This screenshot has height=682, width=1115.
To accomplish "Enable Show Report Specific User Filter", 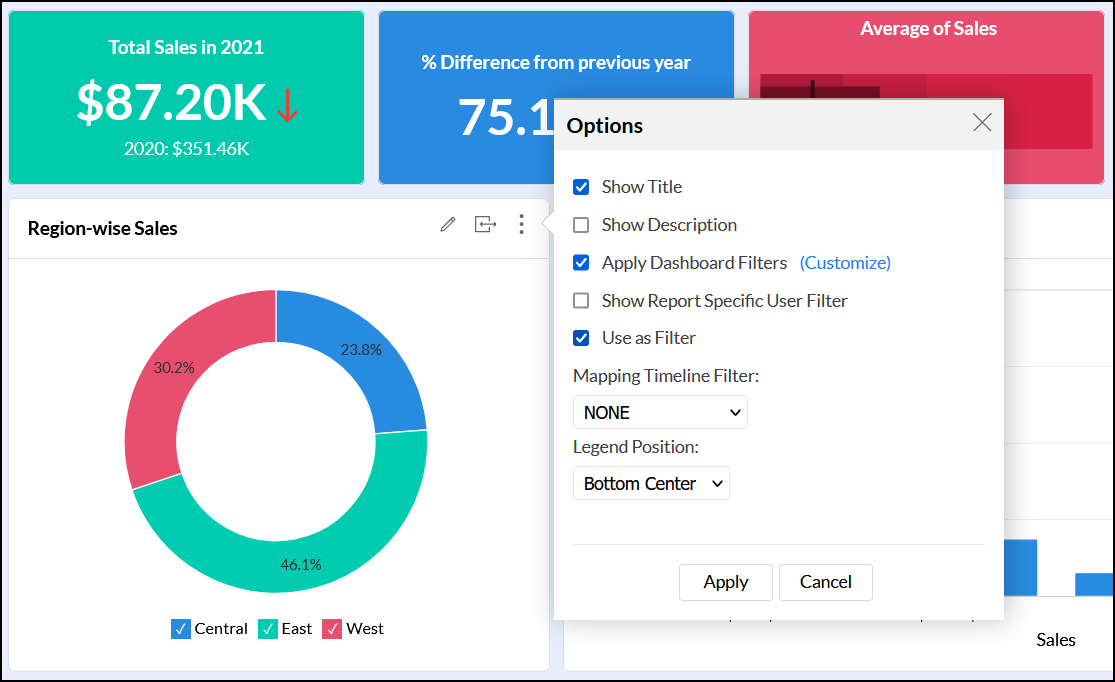I will [581, 301].
